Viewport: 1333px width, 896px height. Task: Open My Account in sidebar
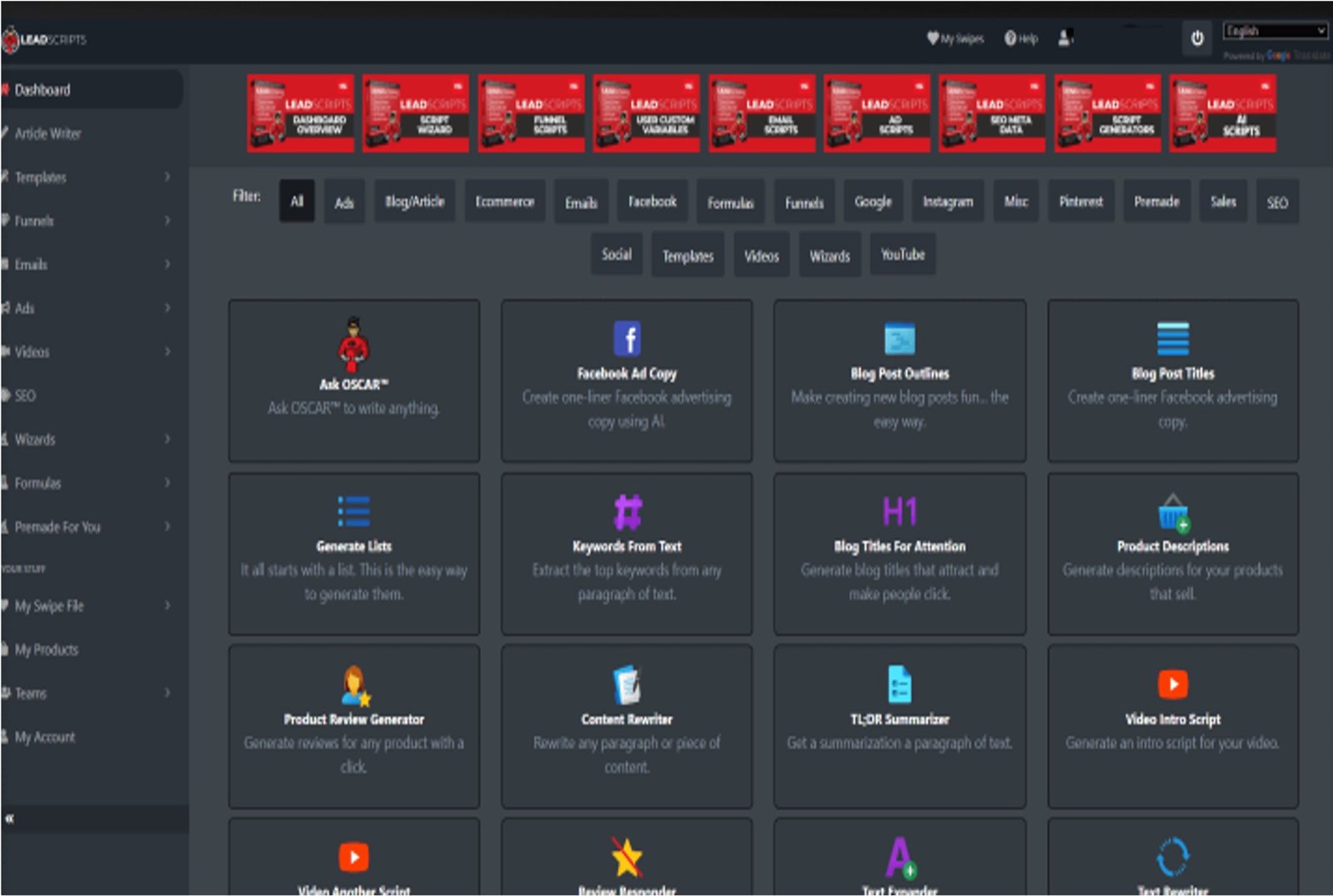tap(90, 737)
